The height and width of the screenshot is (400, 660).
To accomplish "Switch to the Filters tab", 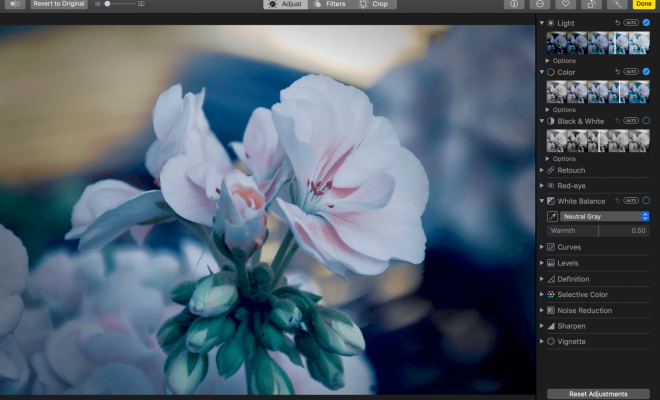I will tap(330, 4).
